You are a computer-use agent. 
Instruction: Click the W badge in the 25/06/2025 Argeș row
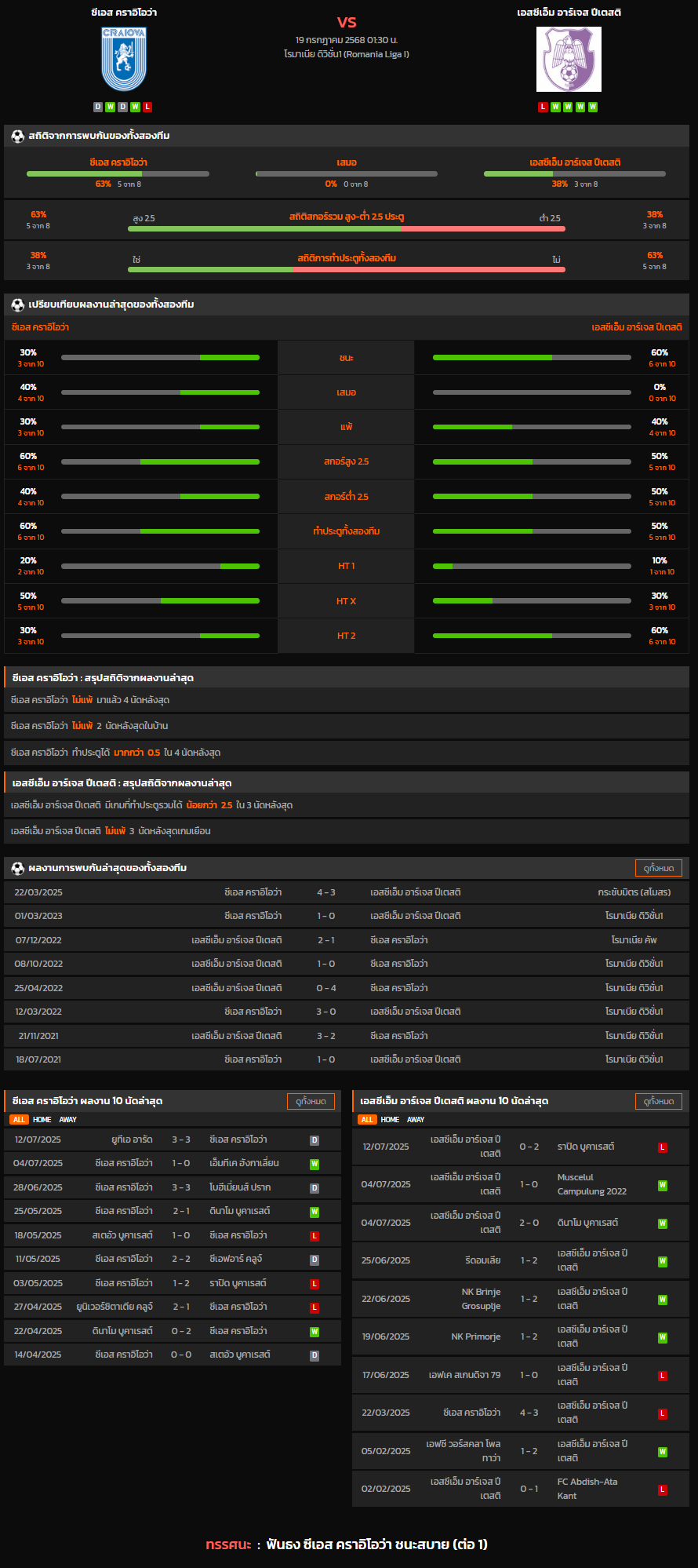(663, 1261)
